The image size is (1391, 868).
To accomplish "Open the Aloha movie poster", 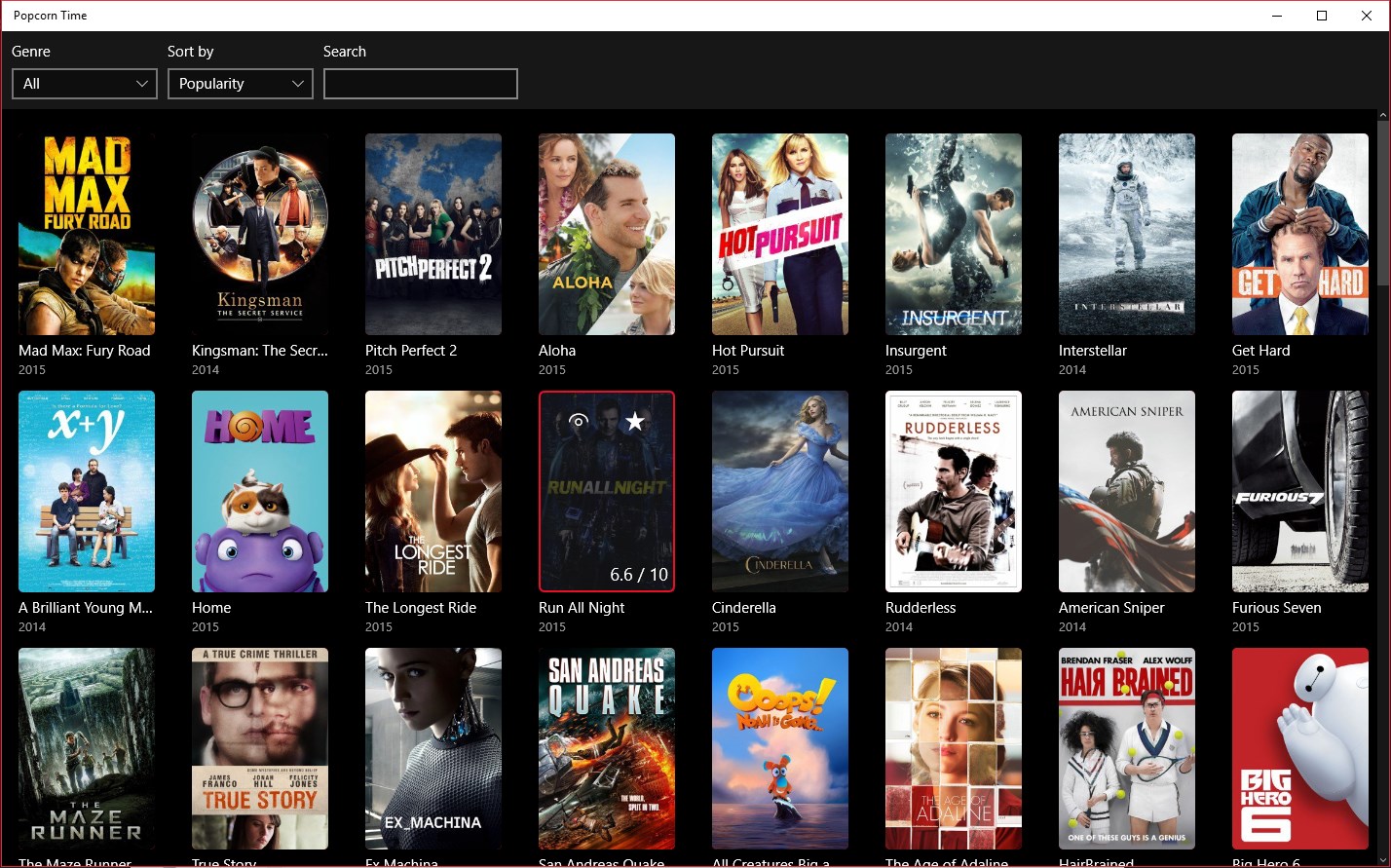I will tap(607, 235).
